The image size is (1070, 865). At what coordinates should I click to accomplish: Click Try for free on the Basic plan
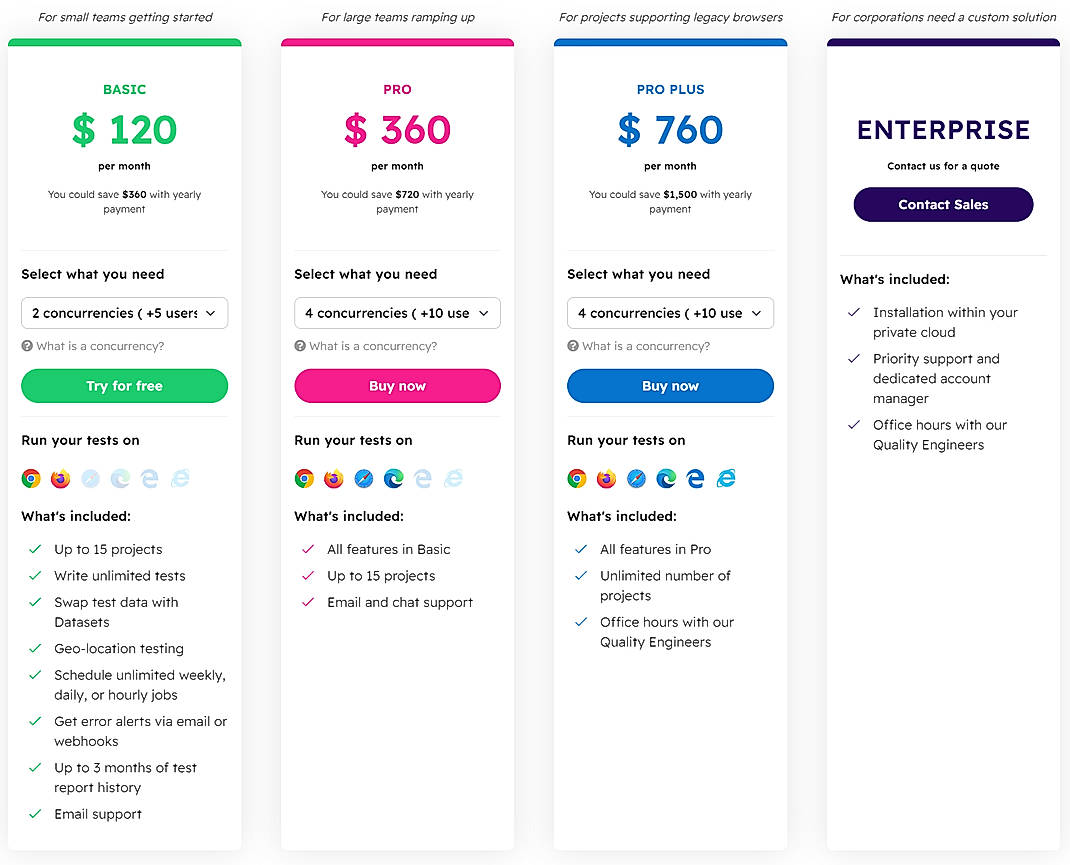click(124, 386)
